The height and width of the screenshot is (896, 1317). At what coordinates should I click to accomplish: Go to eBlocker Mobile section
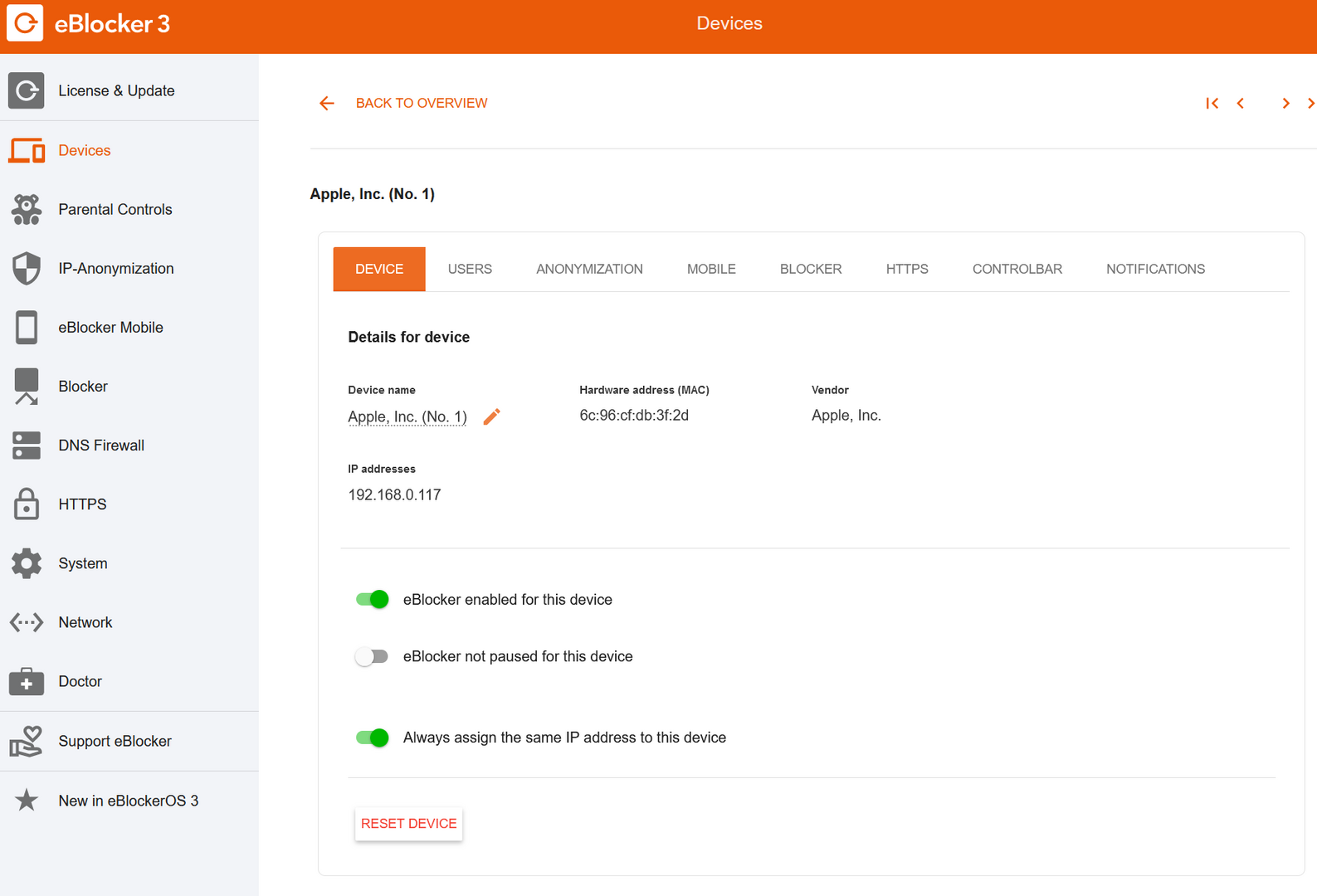click(x=129, y=327)
